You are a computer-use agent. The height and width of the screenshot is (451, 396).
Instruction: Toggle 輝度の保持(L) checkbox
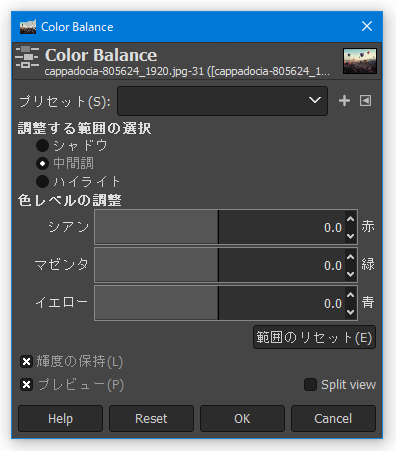26,362
